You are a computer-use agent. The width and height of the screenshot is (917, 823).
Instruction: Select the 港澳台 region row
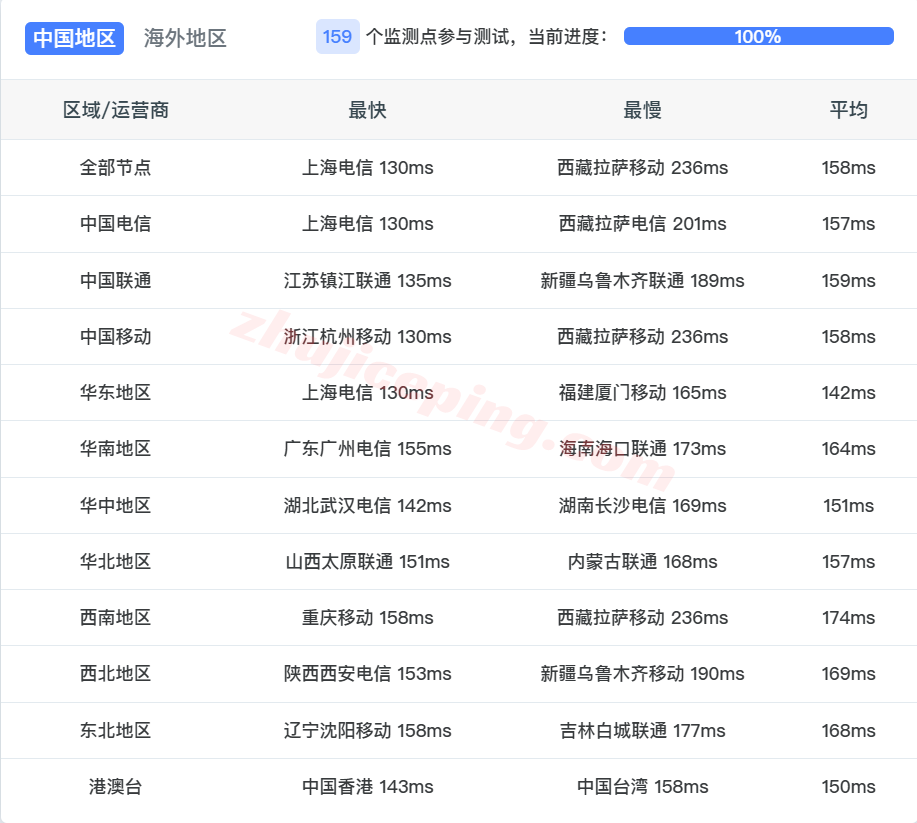(114, 786)
